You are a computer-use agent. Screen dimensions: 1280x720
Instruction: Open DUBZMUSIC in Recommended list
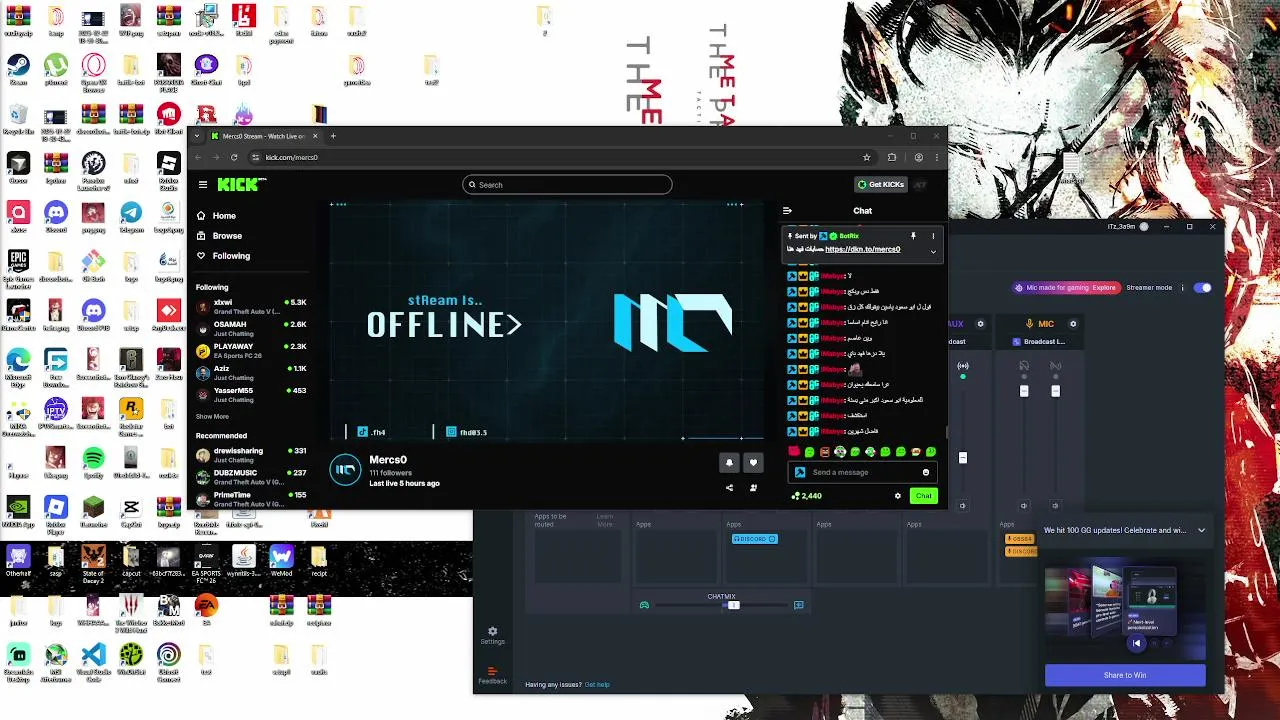point(251,476)
